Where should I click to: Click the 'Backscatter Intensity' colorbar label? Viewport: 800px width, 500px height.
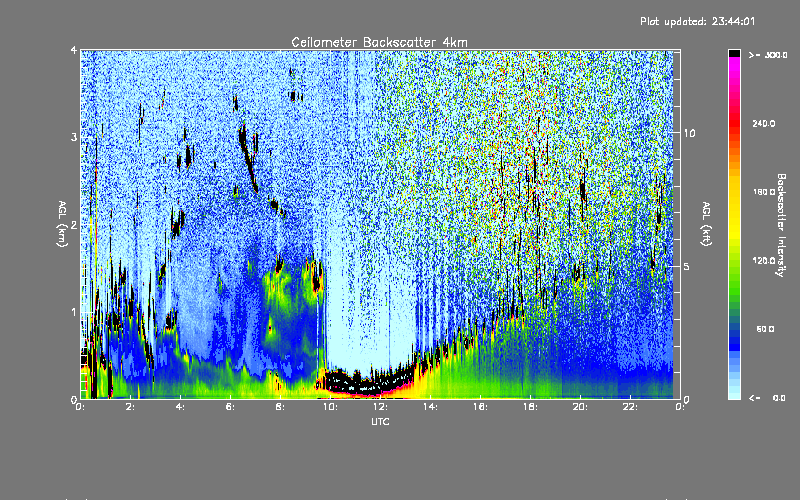[781, 225]
